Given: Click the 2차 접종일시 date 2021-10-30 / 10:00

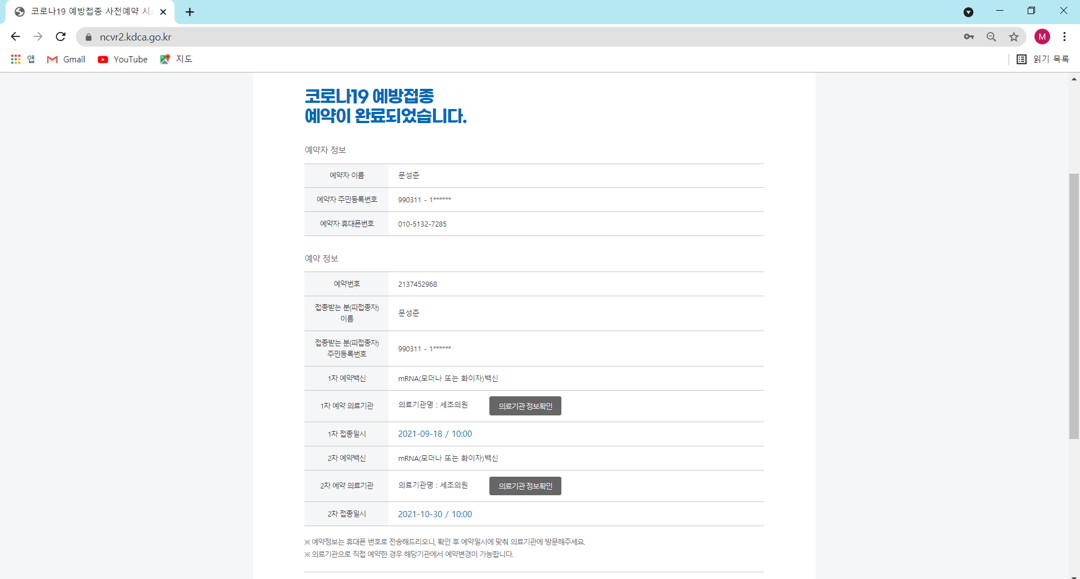Looking at the screenshot, I should tap(435, 514).
